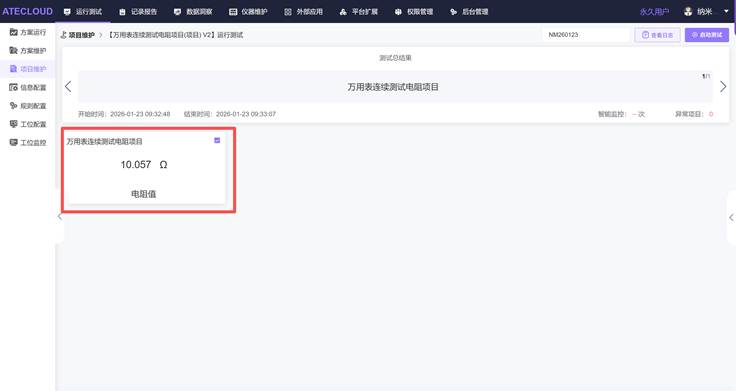Select the 工位配置 sidebar icon
The height and width of the screenshot is (391, 736).
pyautogui.click(x=14, y=124)
